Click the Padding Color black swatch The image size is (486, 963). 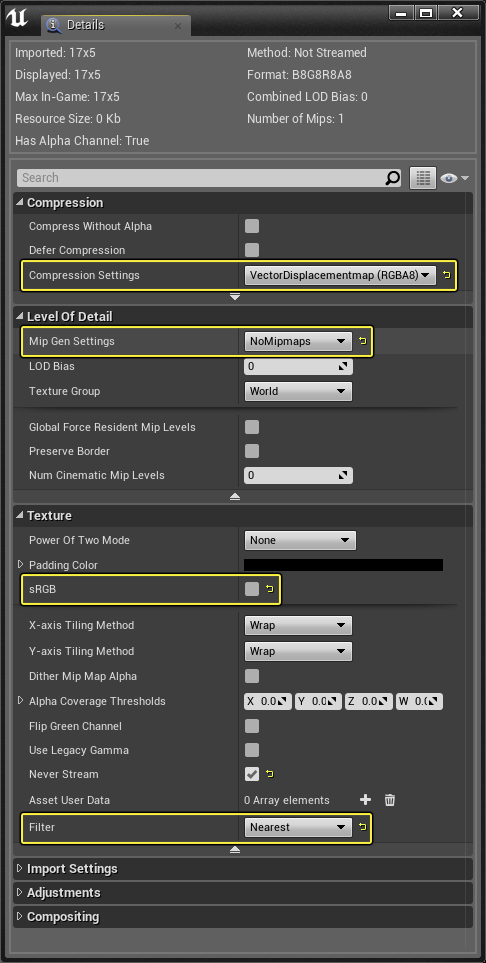coord(343,564)
